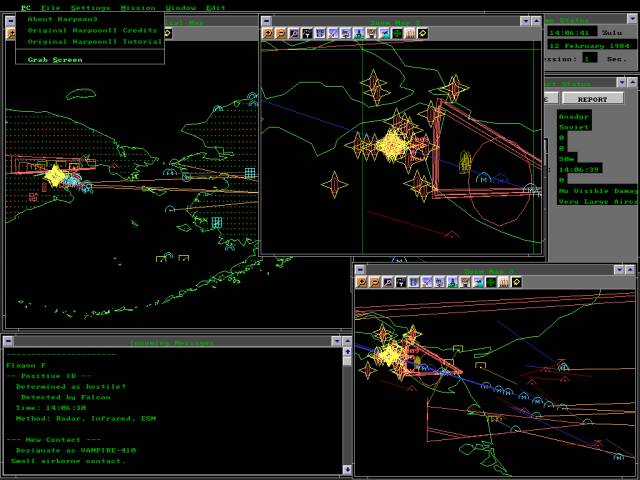
Task: Choose About Harpoon3 from the menu
Action: click(62, 19)
